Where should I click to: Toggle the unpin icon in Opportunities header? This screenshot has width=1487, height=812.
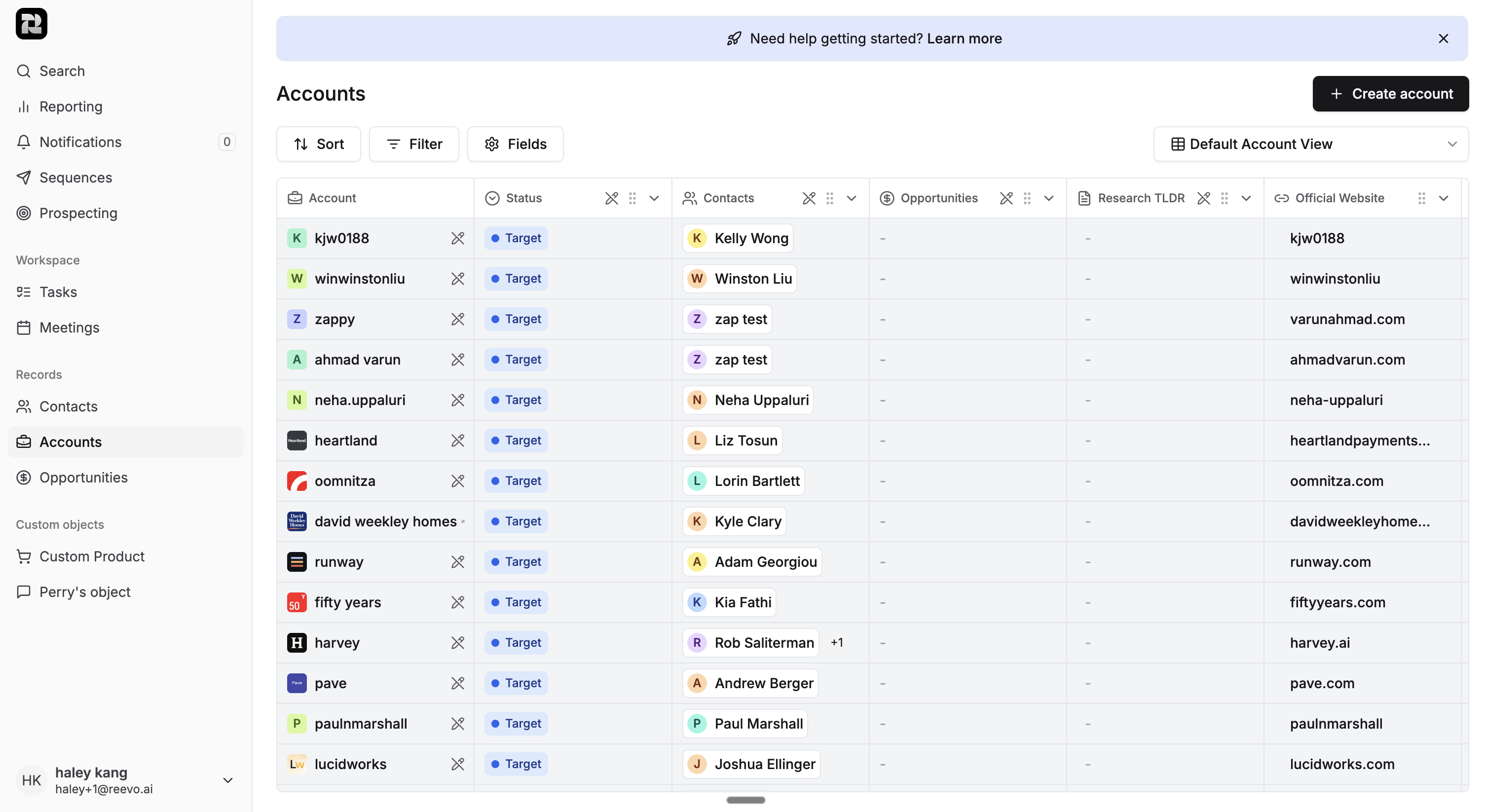pos(1006,198)
